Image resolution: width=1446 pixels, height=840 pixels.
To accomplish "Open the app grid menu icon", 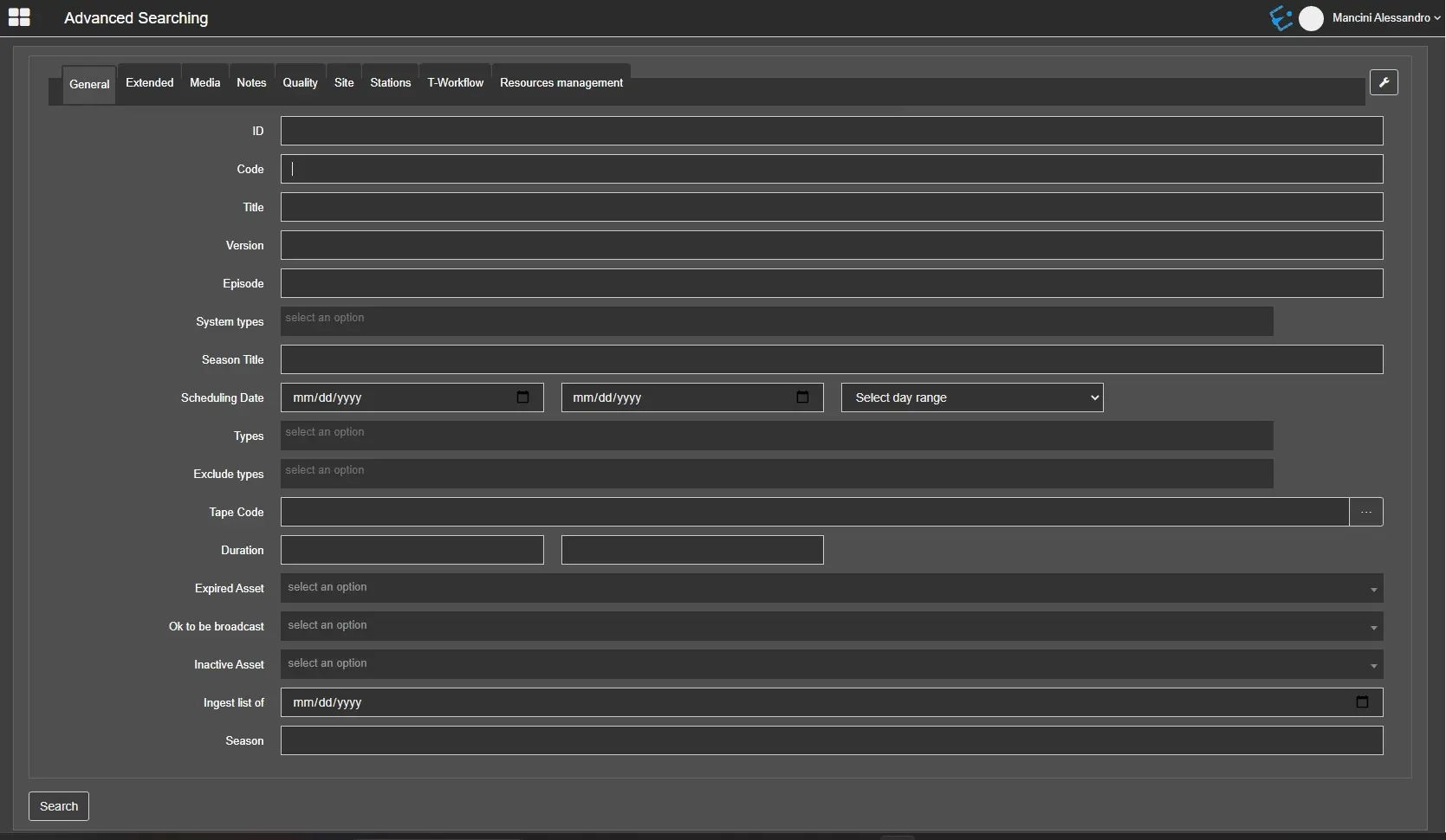I will coord(19,17).
